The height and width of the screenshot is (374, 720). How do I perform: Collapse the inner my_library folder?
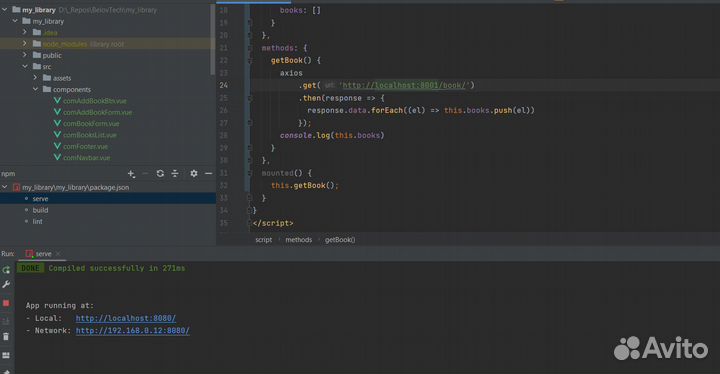coord(15,21)
